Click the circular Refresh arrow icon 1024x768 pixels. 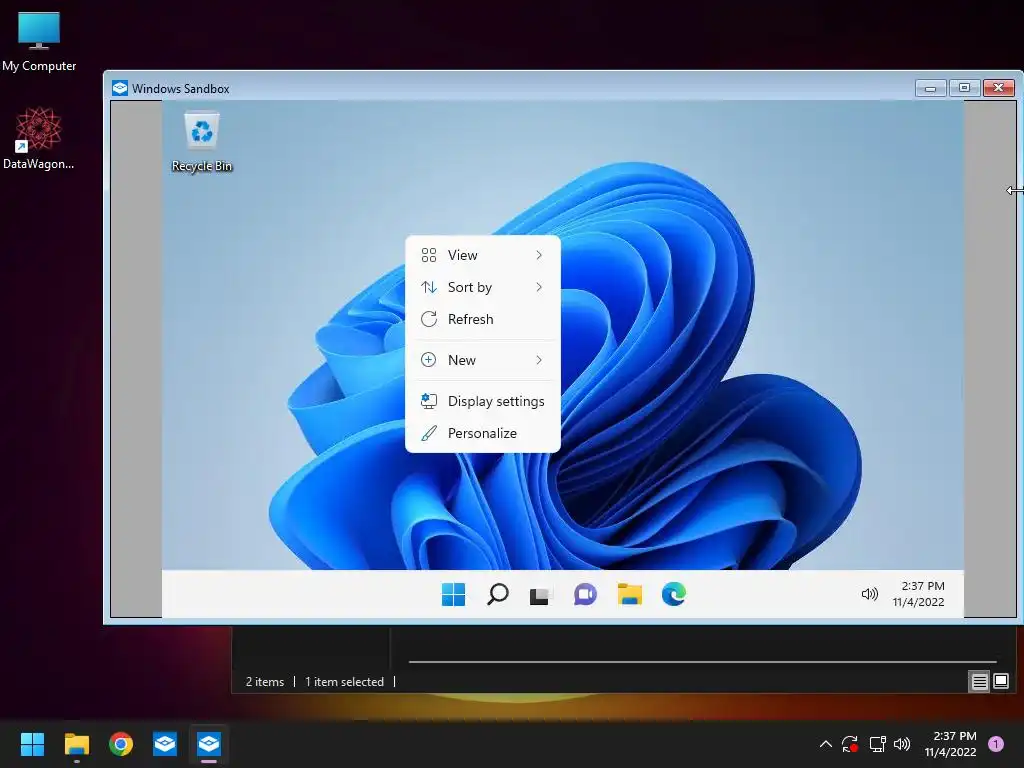(x=428, y=319)
